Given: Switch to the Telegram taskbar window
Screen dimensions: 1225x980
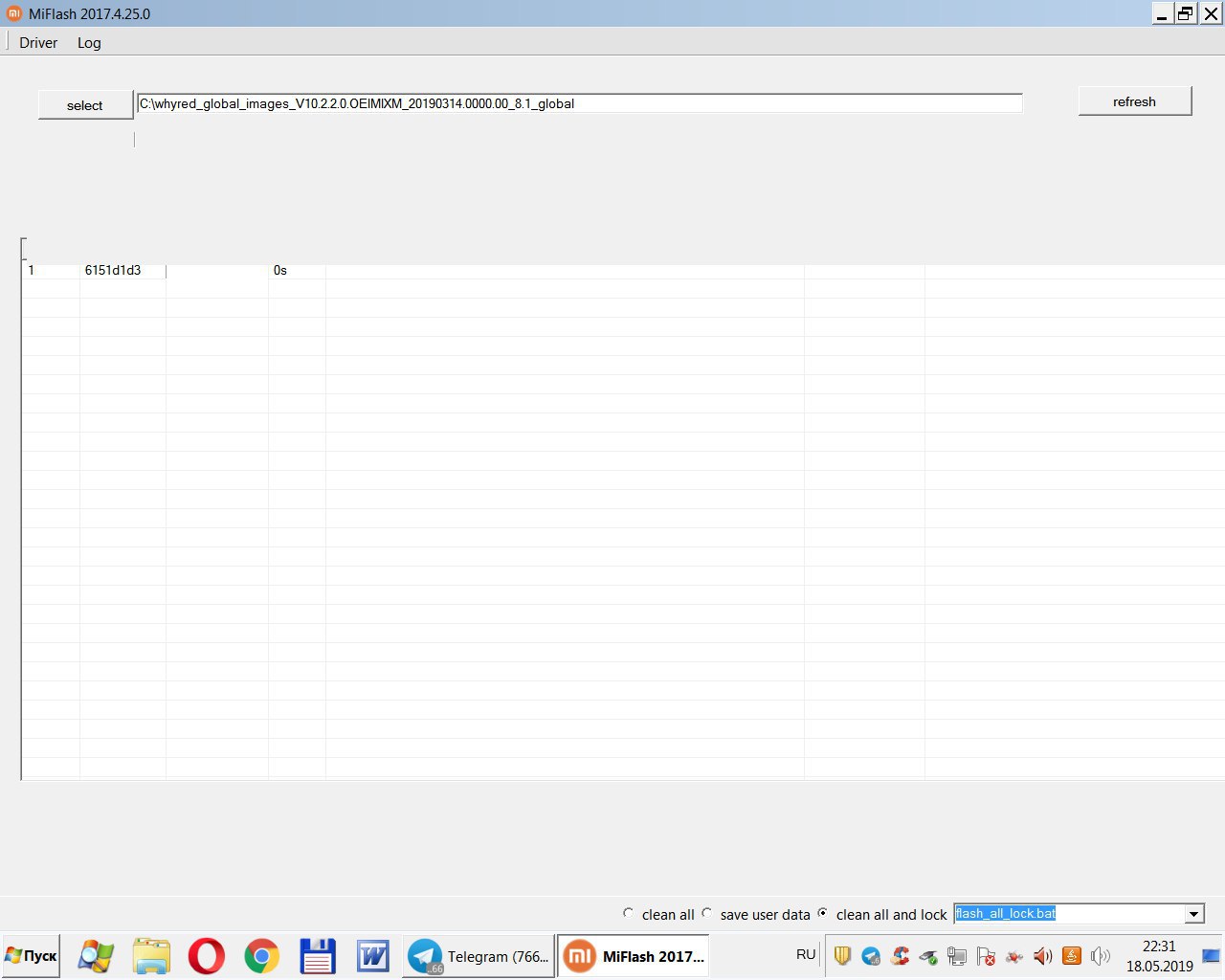Looking at the screenshot, I should tap(478, 956).
